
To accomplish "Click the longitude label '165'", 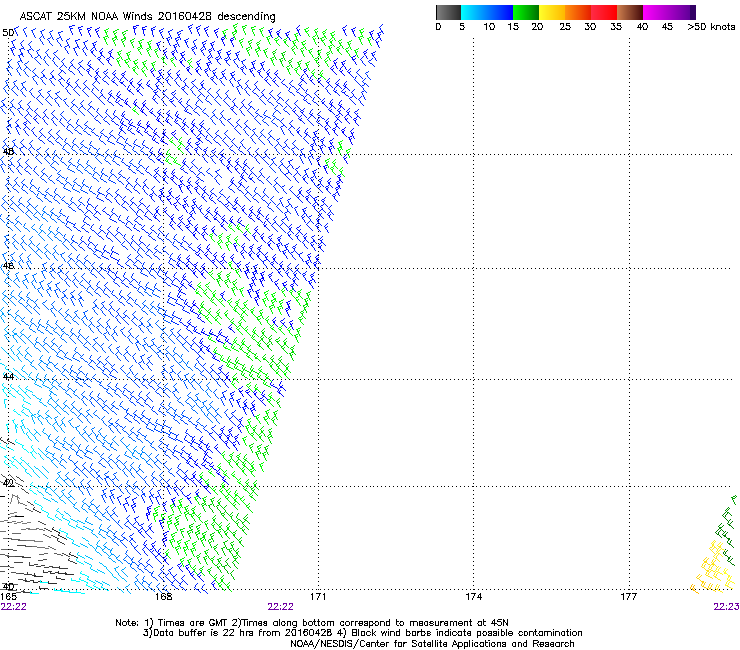I will click(8, 597).
